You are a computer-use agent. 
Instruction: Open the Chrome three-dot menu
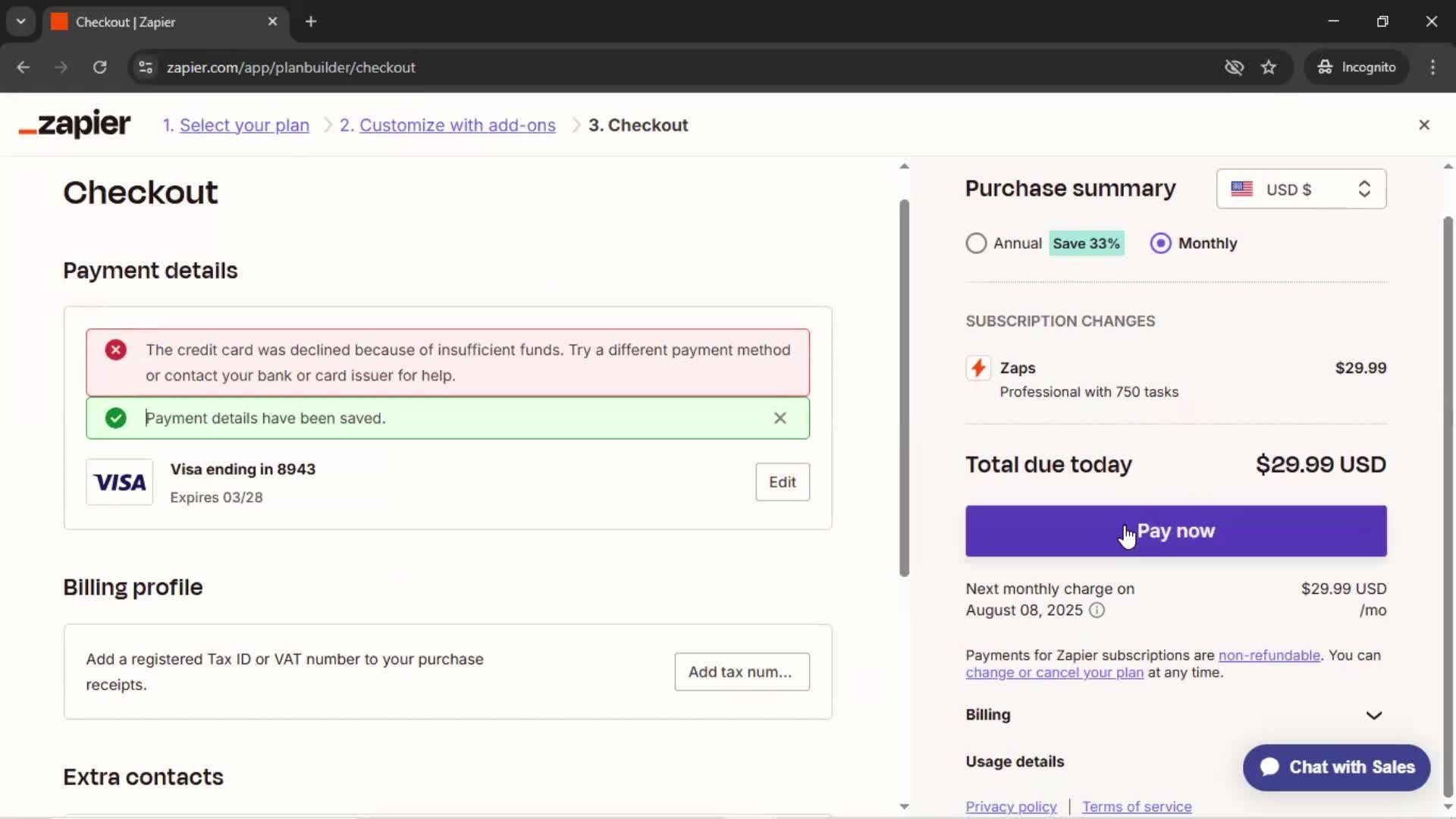(x=1432, y=67)
